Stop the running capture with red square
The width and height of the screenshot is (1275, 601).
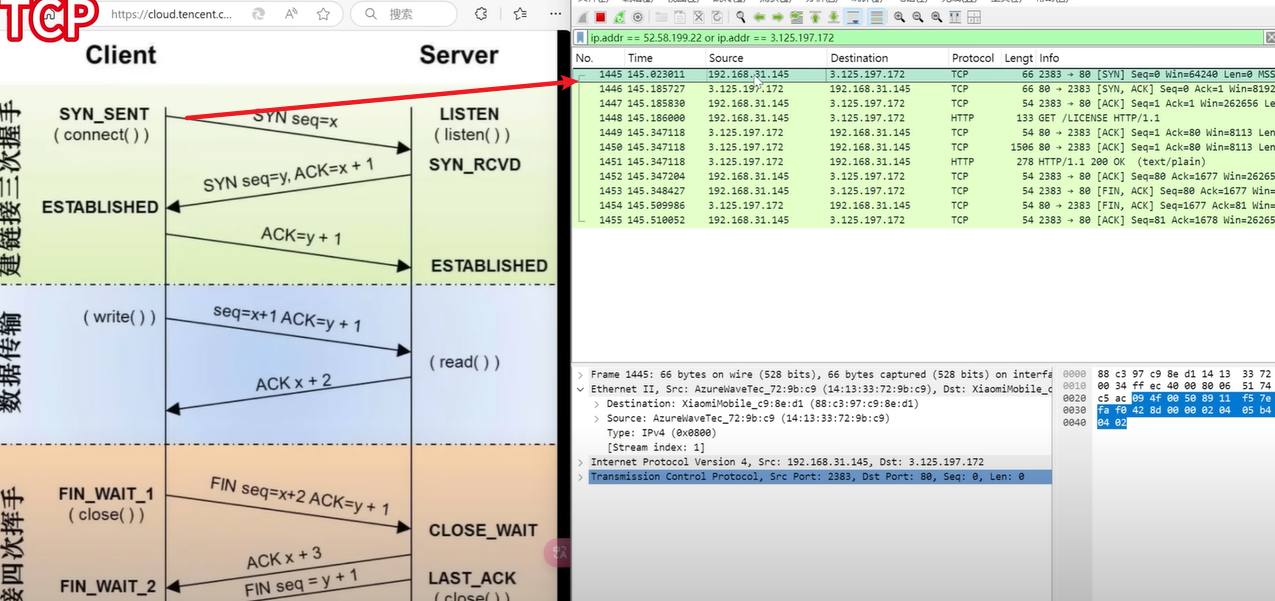tap(600, 17)
